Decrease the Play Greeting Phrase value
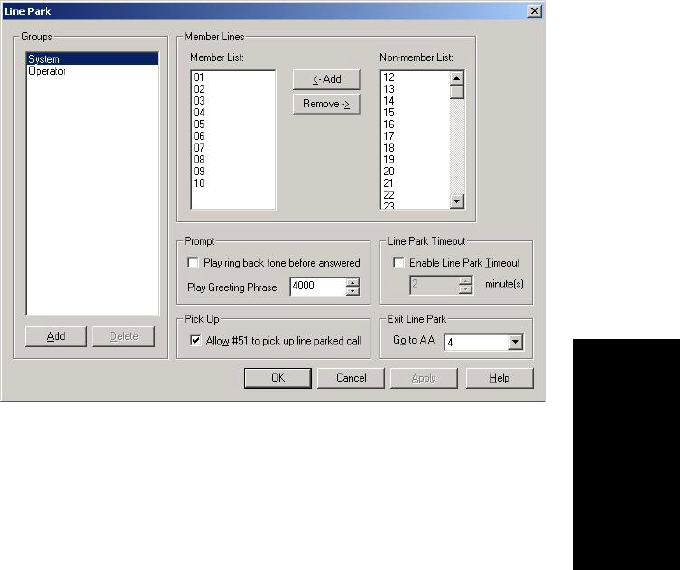This screenshot has width=680, height=570. pos(353,292)
